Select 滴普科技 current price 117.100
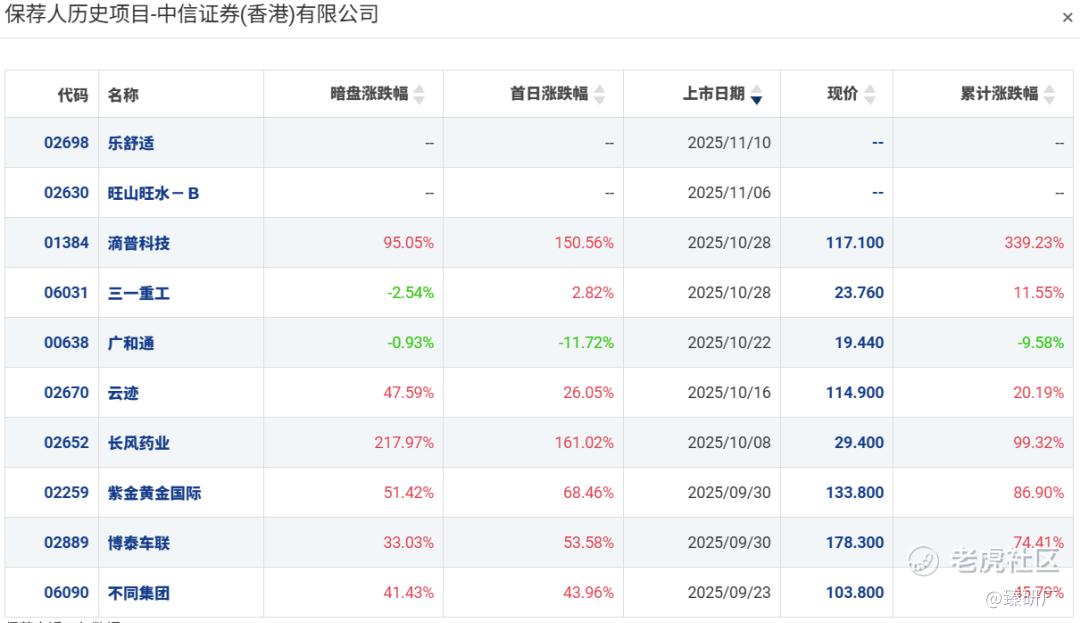Screen dimensions: 1080x623 click(x=855, y=242)
